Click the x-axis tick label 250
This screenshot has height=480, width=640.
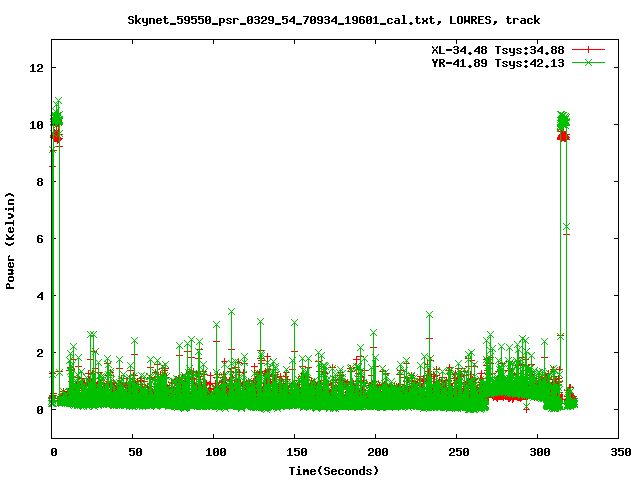[x=458, y=452]
